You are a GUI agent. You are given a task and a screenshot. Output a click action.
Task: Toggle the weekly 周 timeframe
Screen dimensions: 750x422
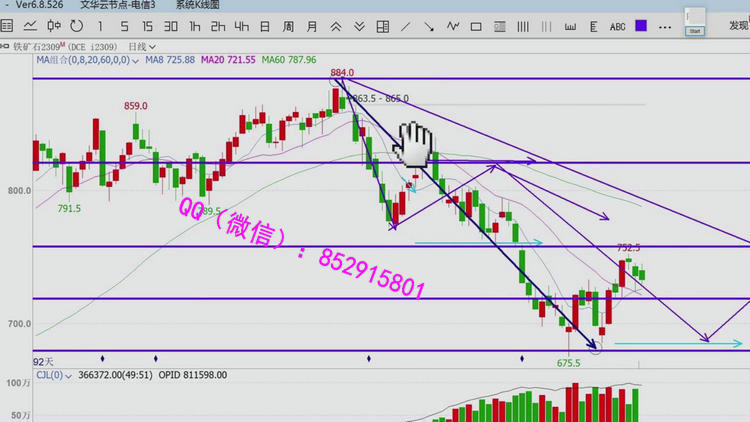[290, 26]
